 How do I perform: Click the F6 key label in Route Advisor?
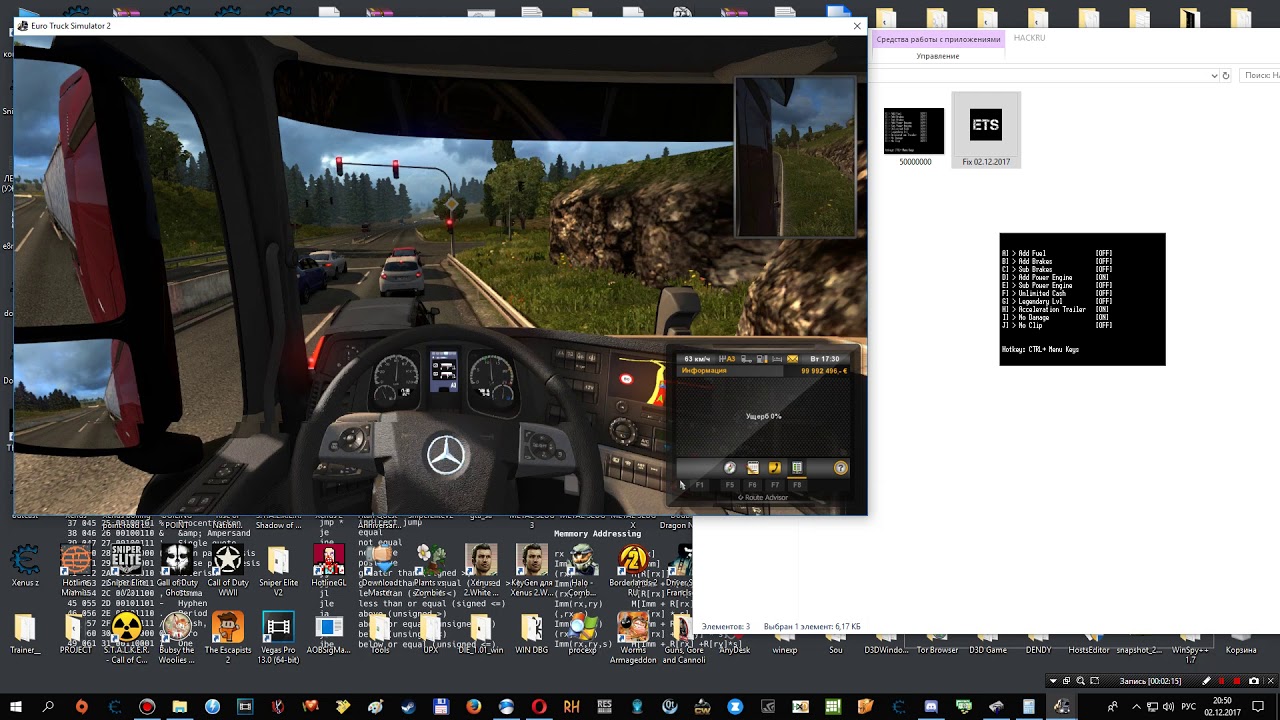pyautogui.click(x=752, y=485)
